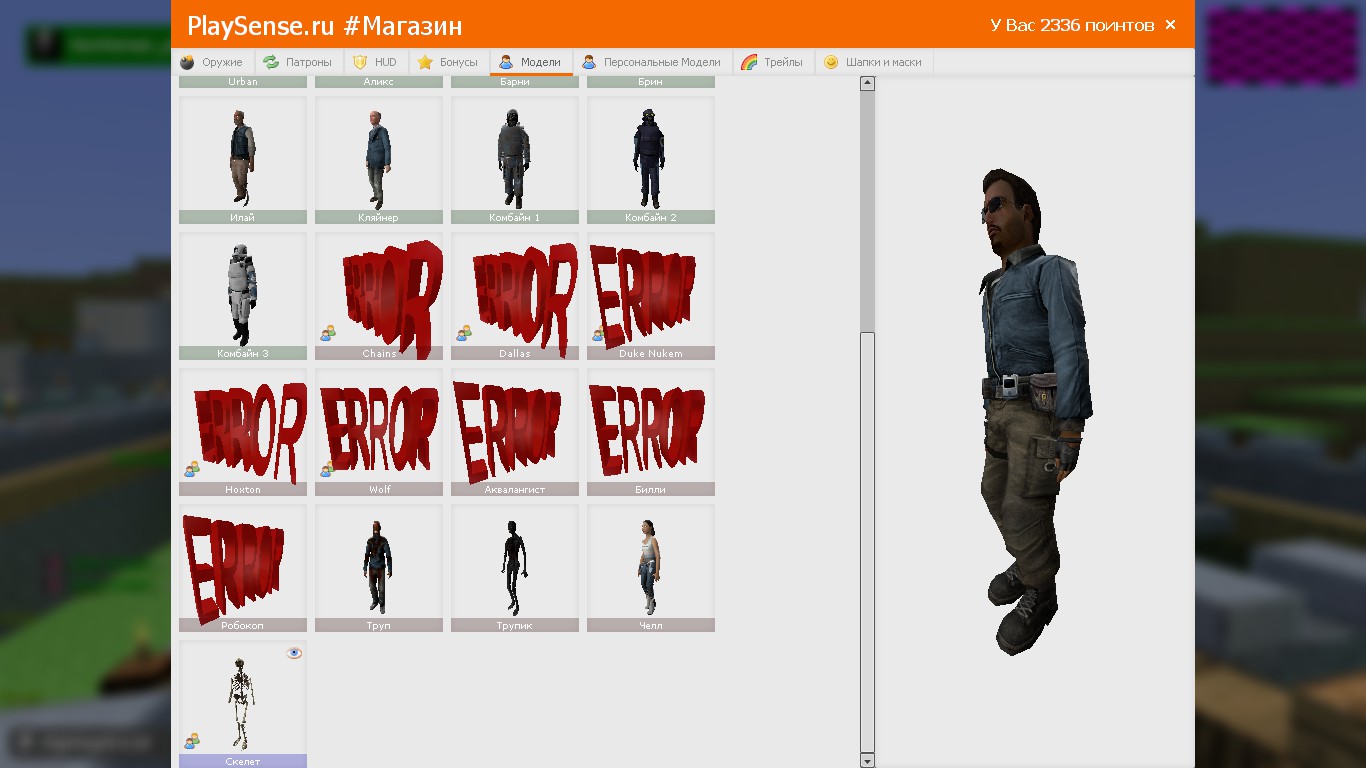Choose the Hoxton model card
Viewport: 1366px width, 768px height.
click(x=243, y=432)
